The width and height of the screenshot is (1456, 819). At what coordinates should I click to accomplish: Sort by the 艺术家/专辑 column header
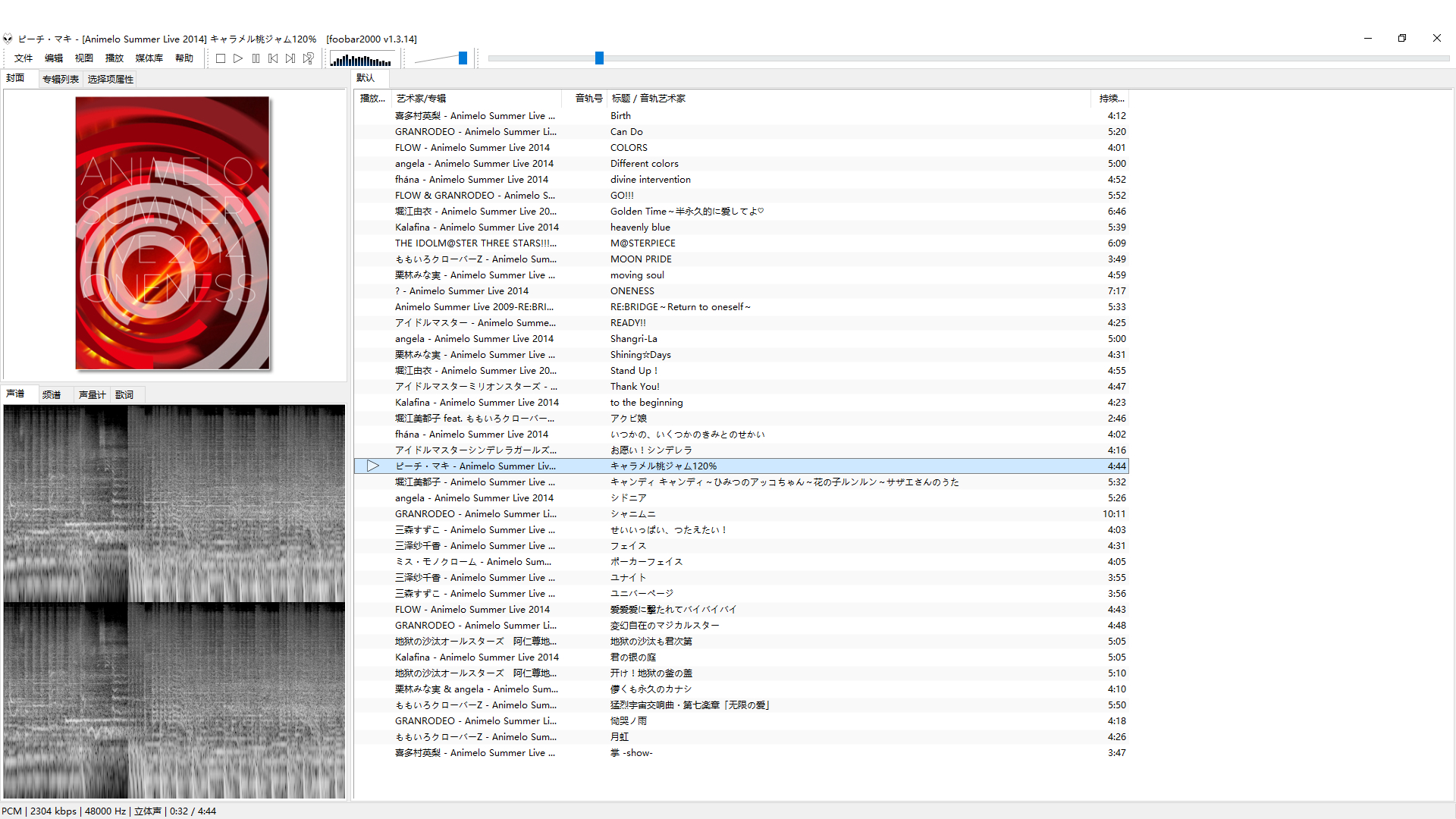click(x=477, y=99)
